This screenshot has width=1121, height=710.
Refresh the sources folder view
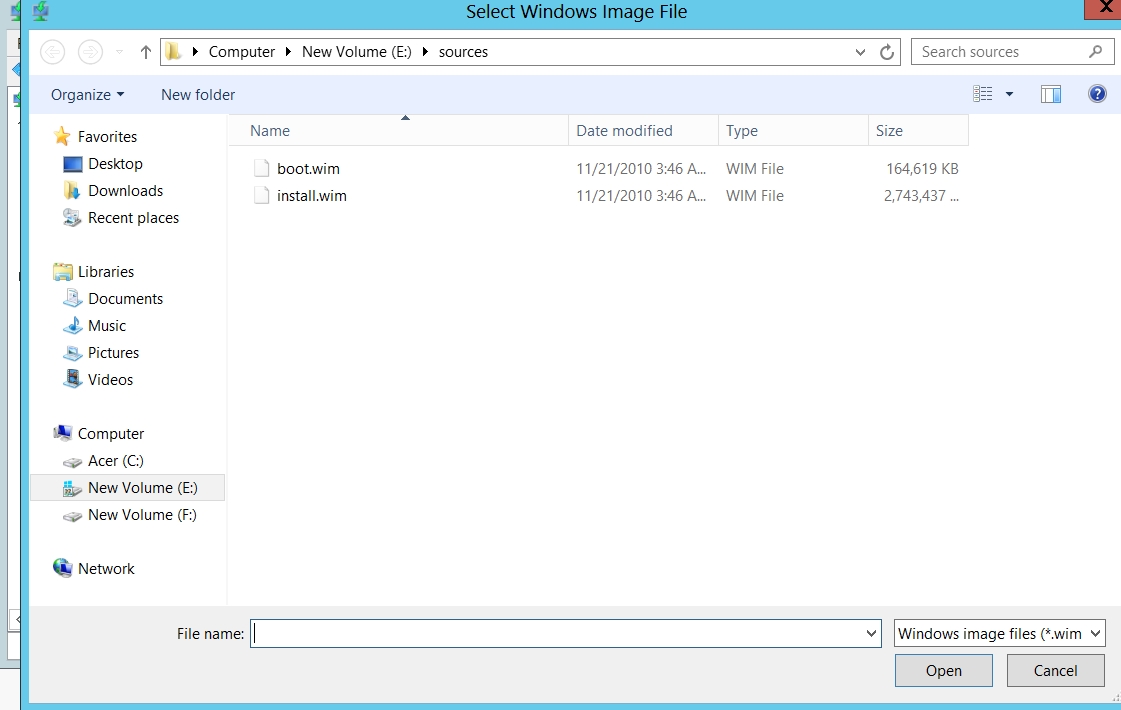click(887, 51)
